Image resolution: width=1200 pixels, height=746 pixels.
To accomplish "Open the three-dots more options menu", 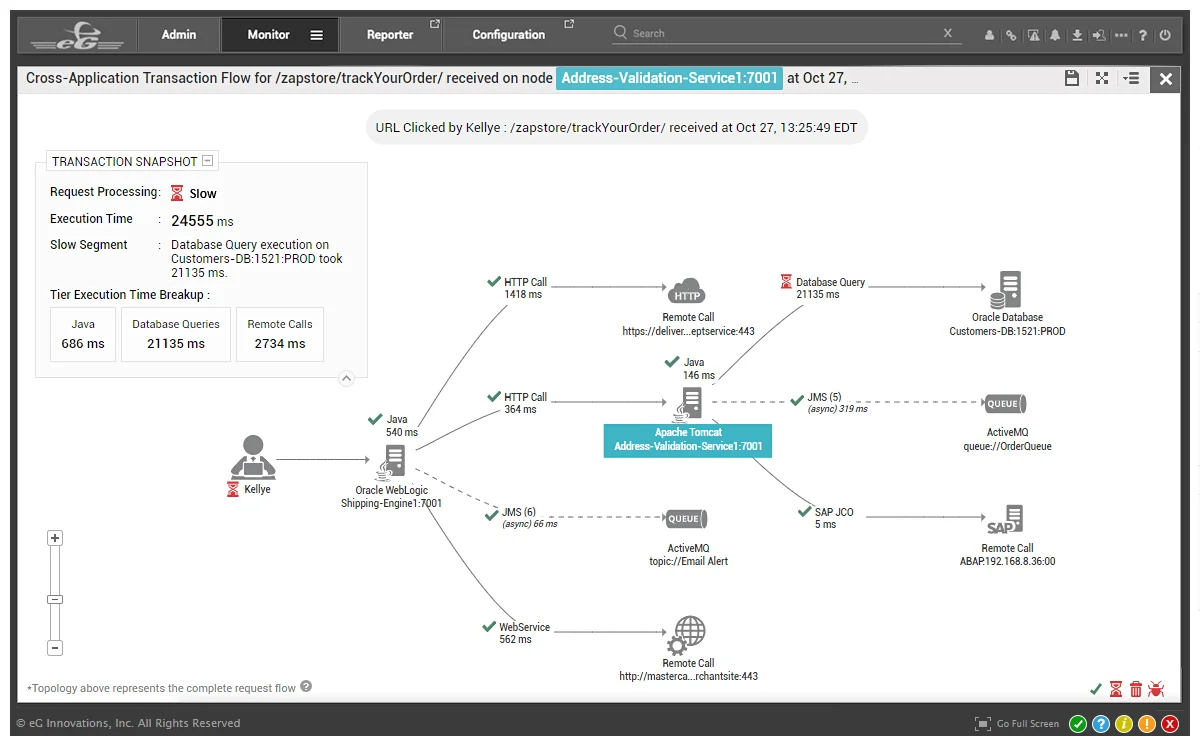I will point(1121,35).
